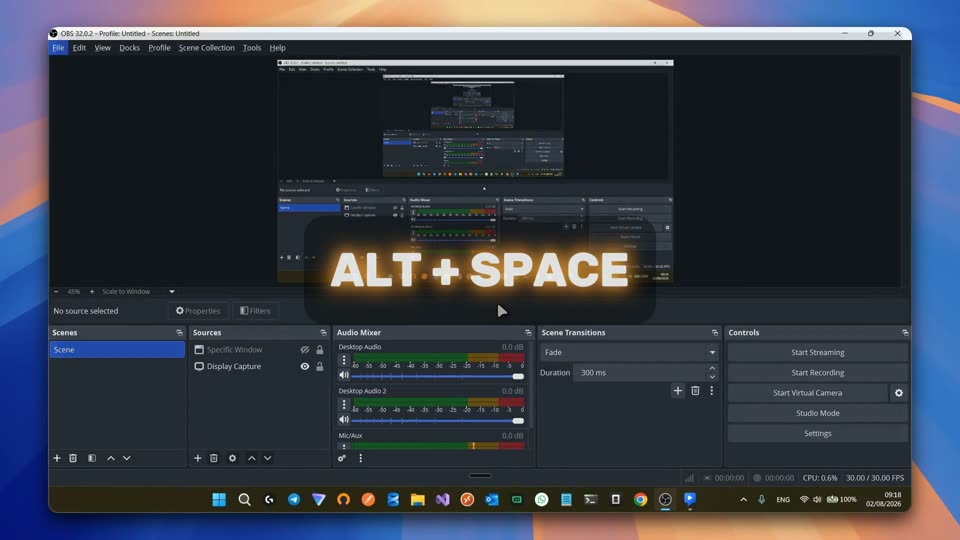
Task: Pop out the Scene Transitions dock
Action: 714,332
